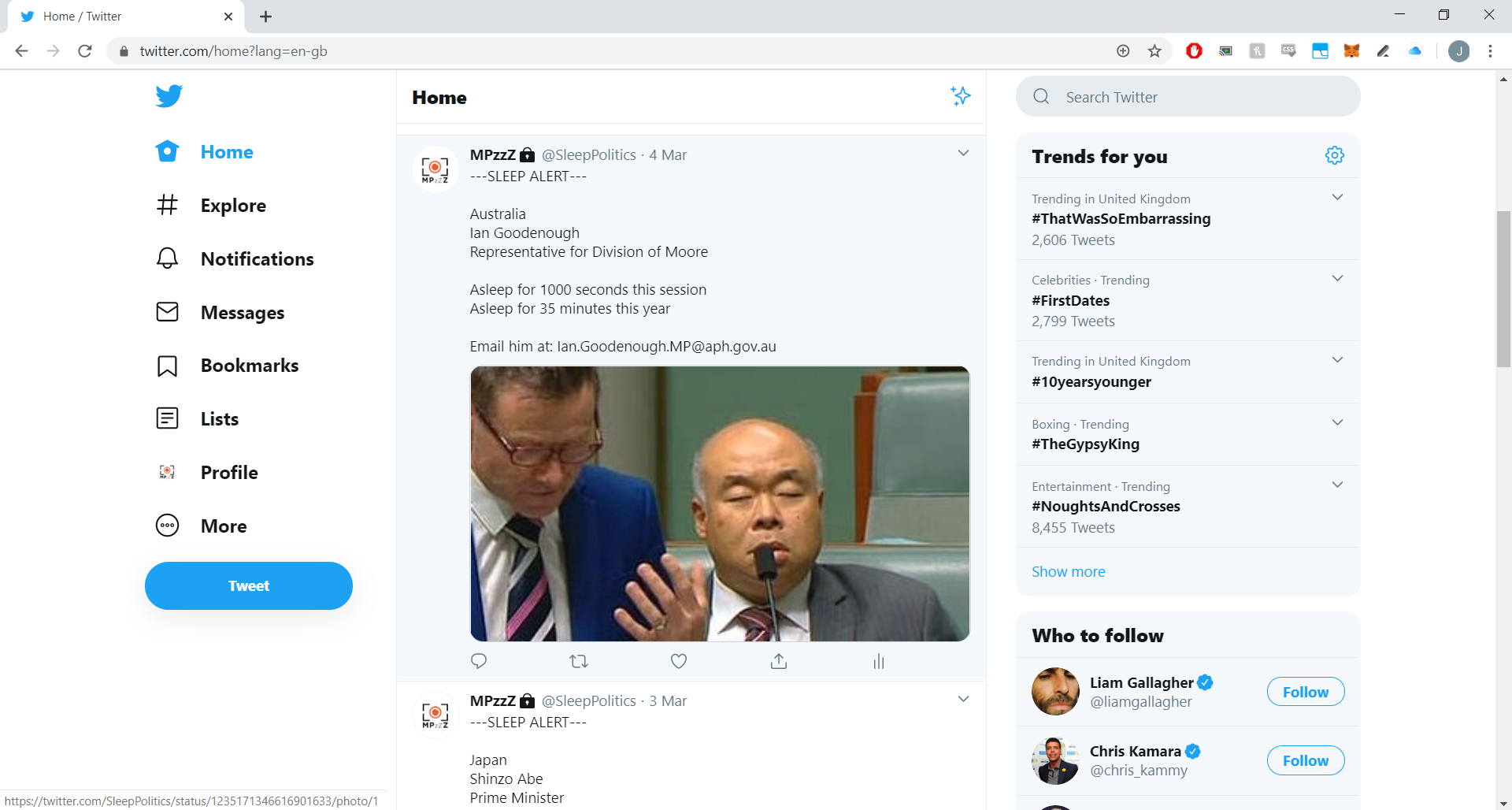Click the Twitter bird logo
1512x810 pixels.
tap(169, 96)
